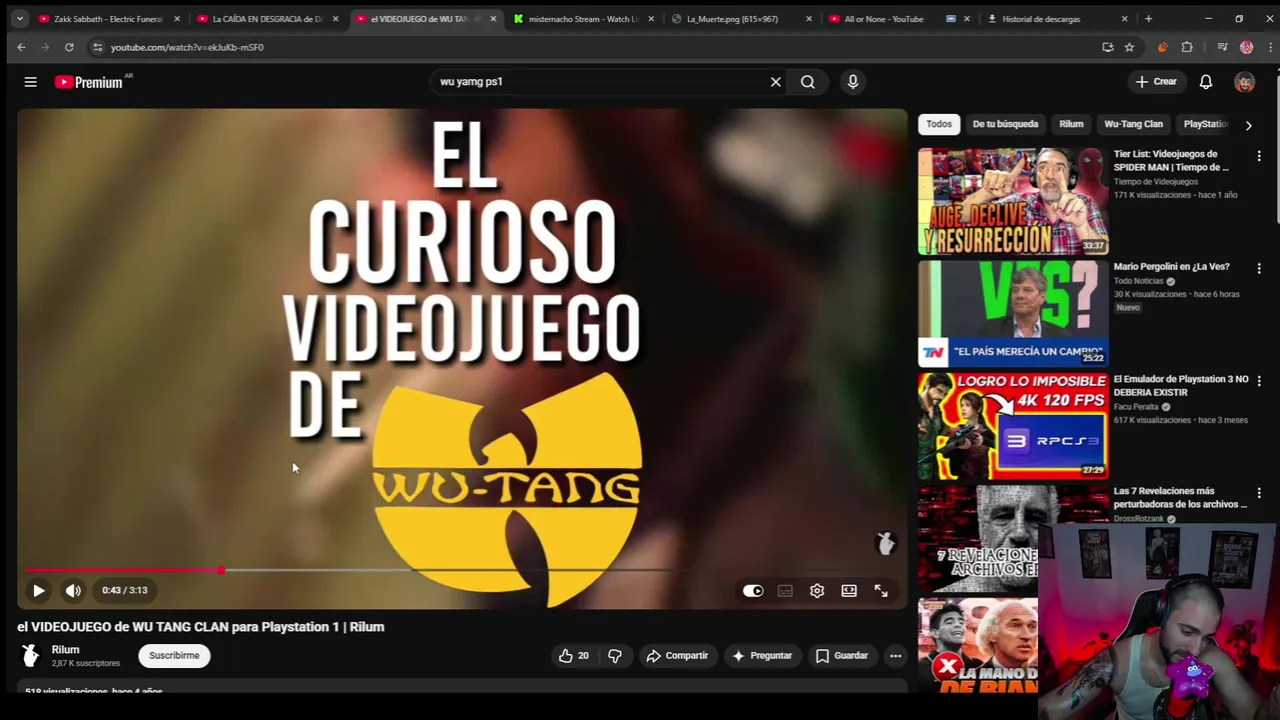This screenshot has width=1280, height=720.
Task: Open the La Mano de Bianchi video thumbnail
Action: 978,645
